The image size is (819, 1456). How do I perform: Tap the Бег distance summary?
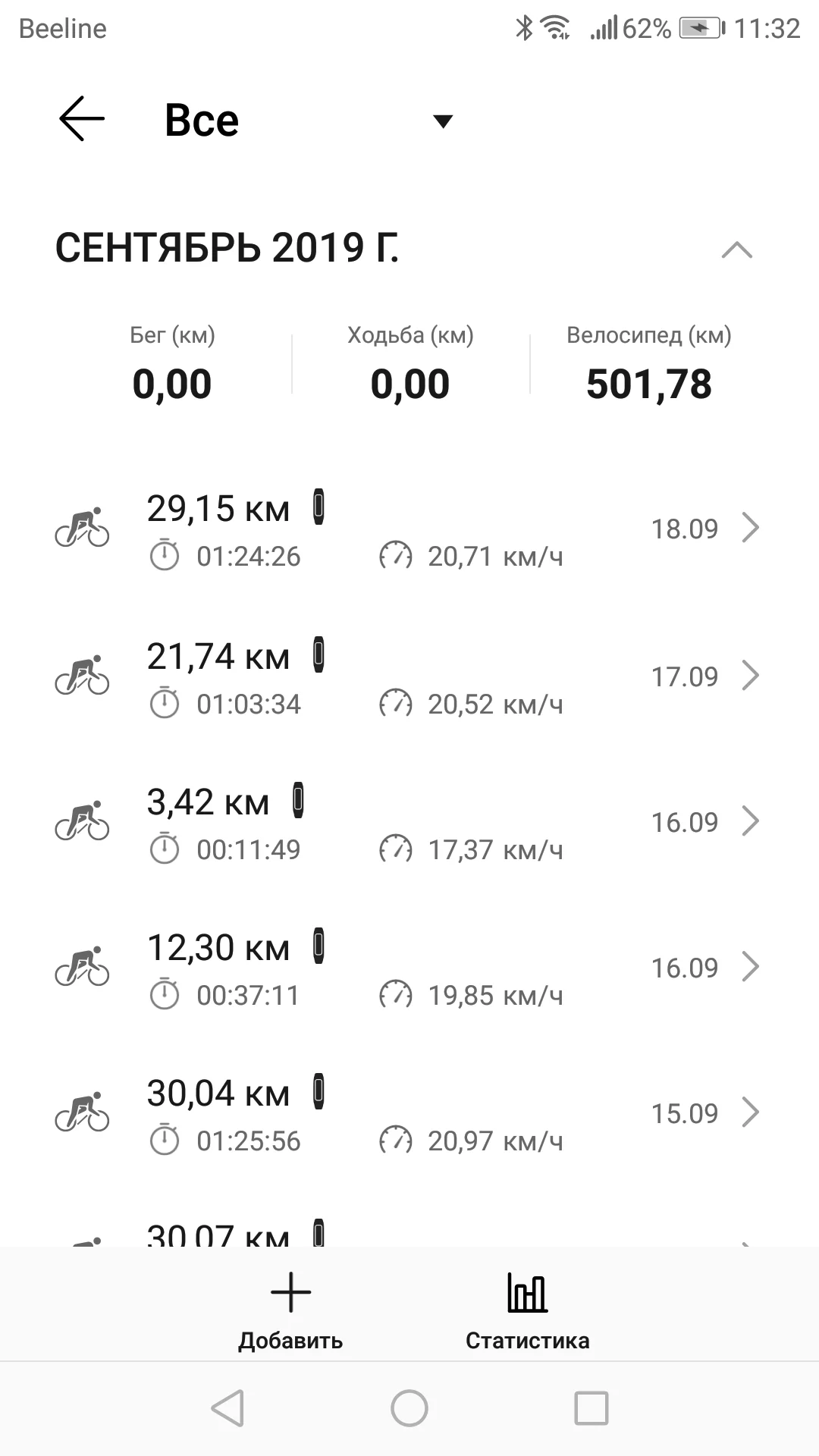pos(172,366)
